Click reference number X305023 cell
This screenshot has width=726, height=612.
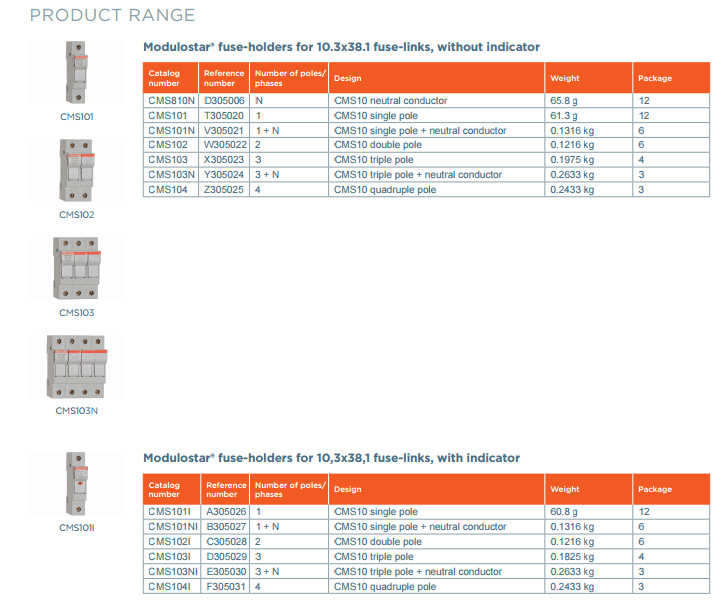pos(224,160)
